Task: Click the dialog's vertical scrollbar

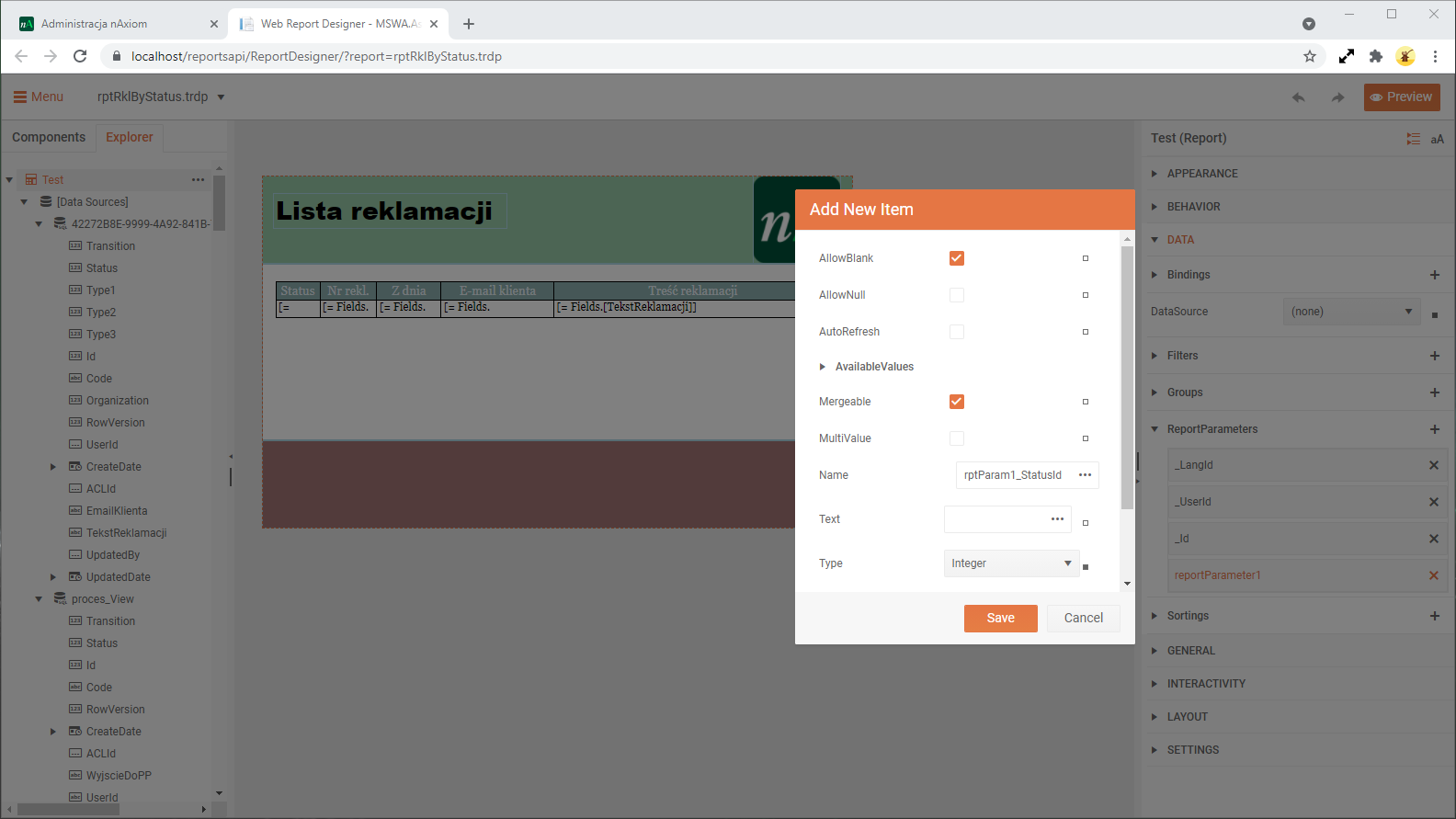Action: pyautogui.click(x=1127, y=377)
